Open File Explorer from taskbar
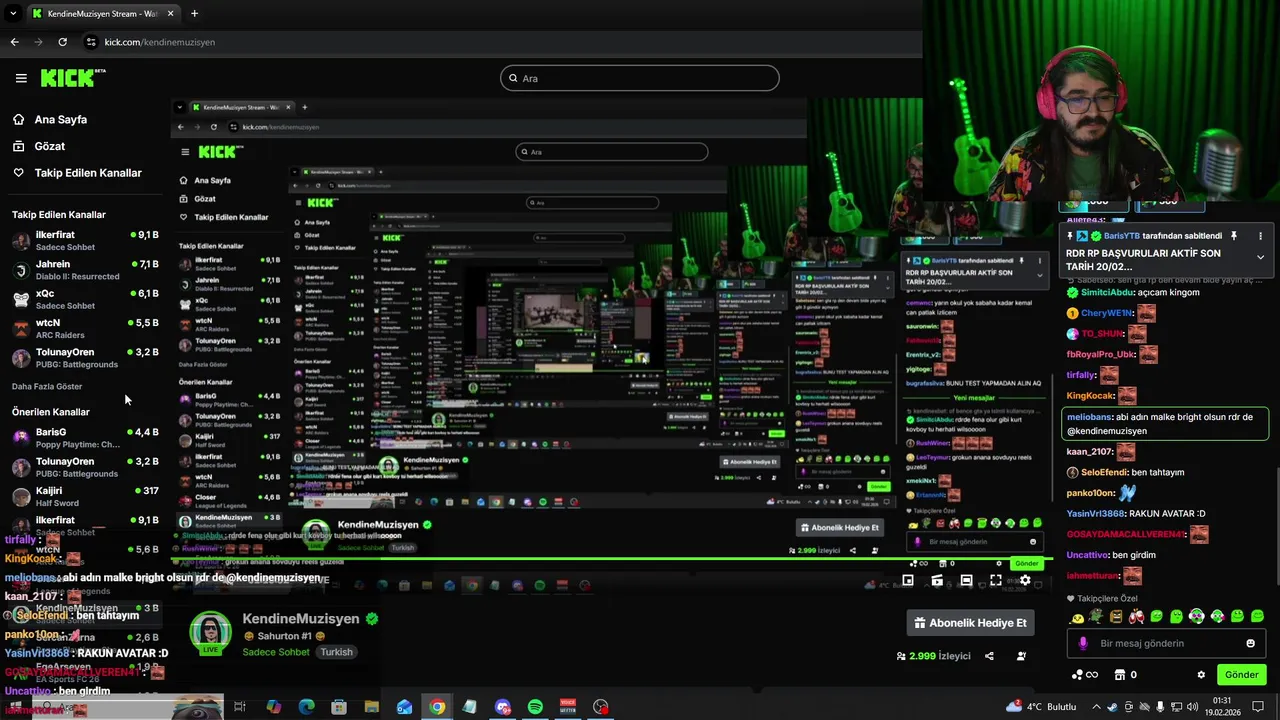Viewport: 1280px width, 720px height. click(x=371, y=707)
